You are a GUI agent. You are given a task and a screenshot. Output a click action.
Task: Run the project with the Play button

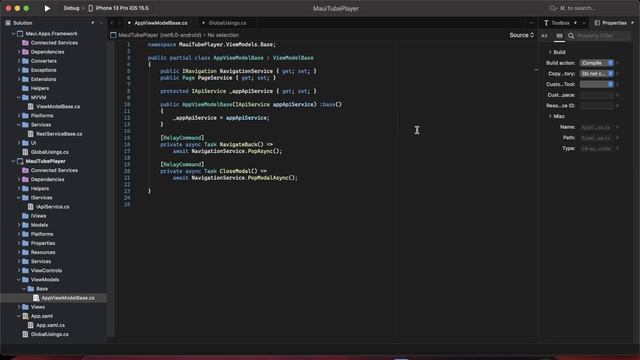[x=47, y=8]
